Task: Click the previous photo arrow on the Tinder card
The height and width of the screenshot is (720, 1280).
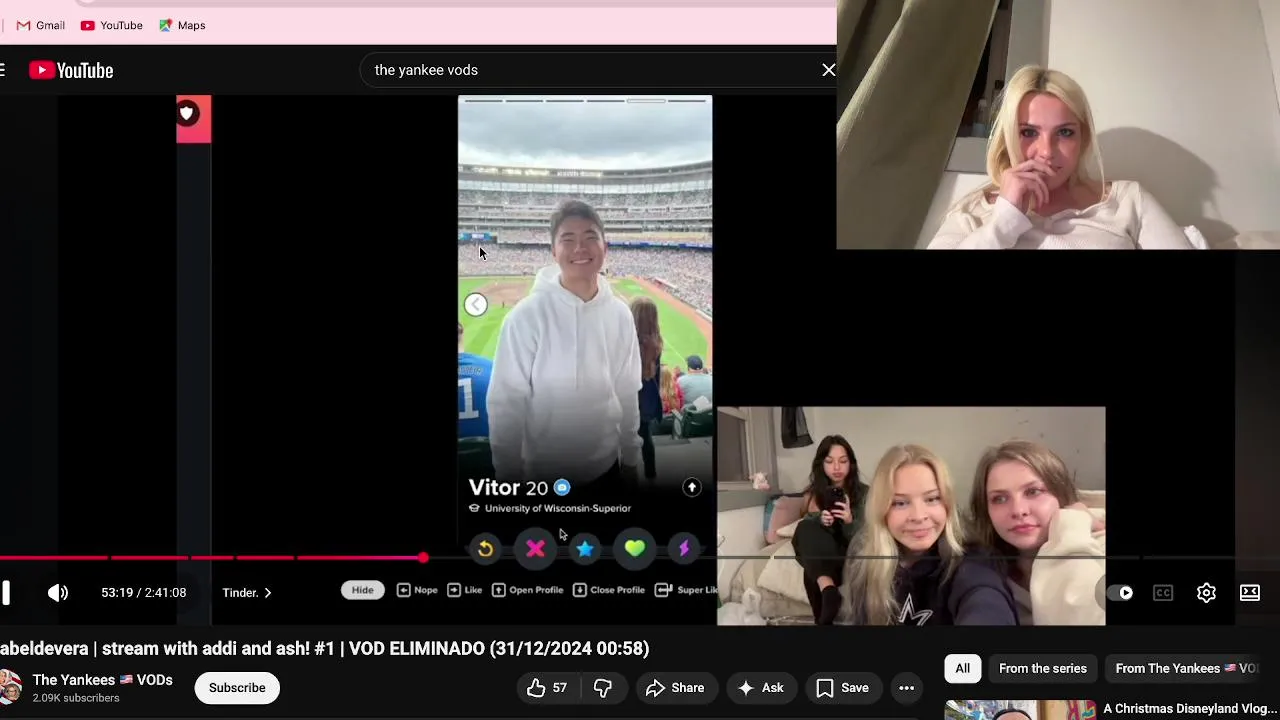Action: click(x=476, y=305)
